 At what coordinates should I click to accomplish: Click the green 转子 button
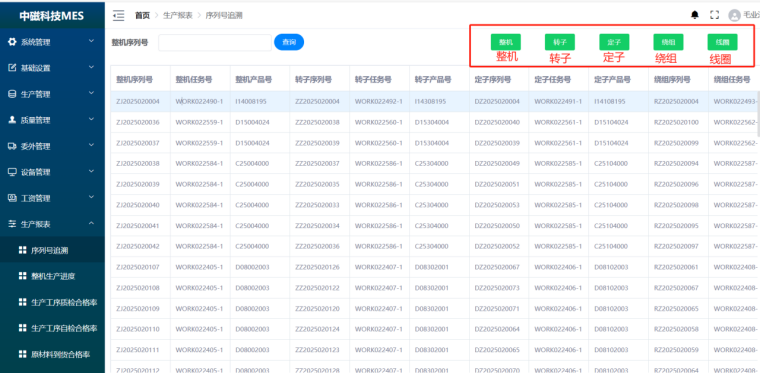(x=560, y=42)
